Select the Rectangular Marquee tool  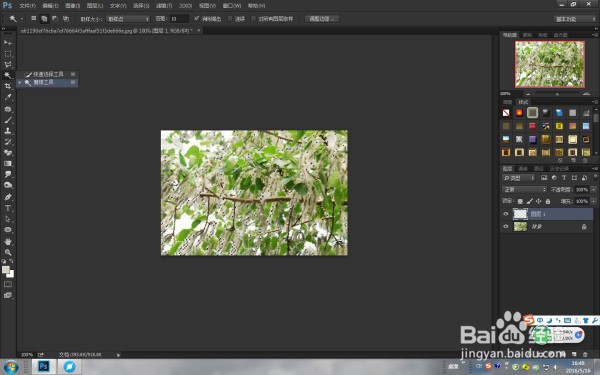pyautogui.click(x=8, y=54)
